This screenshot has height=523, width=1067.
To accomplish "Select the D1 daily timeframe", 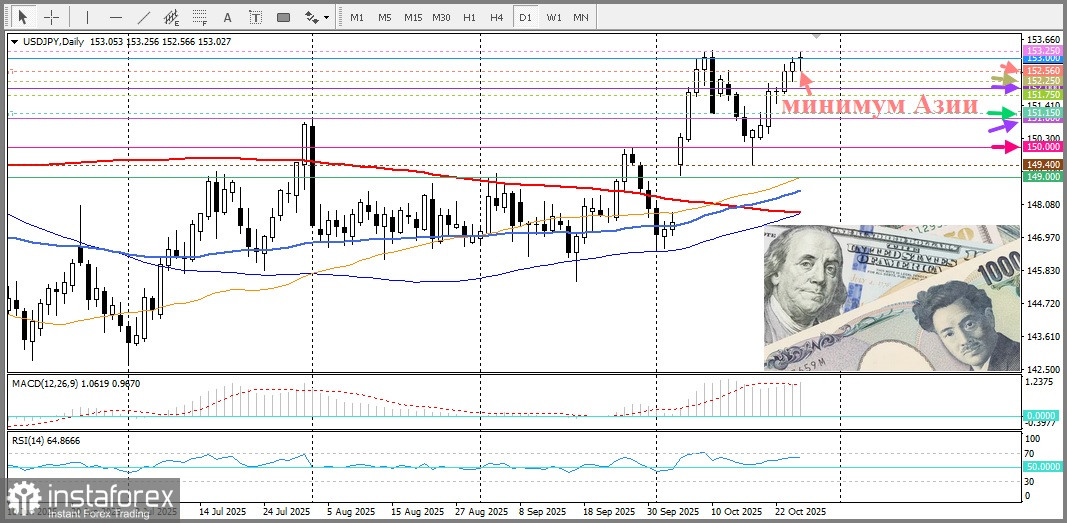I will pyautogui.click(x=524, y=17).
